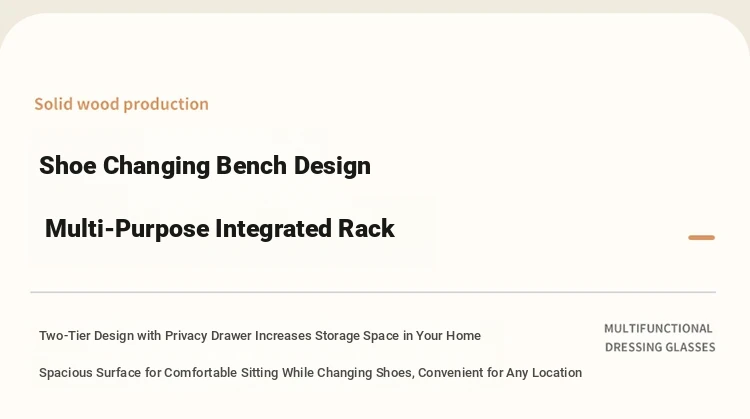750x419 pixels.
Task: Click the "Spacious Surface for Comfortable Sitting" sentence
Action: [x=310, y=373]
